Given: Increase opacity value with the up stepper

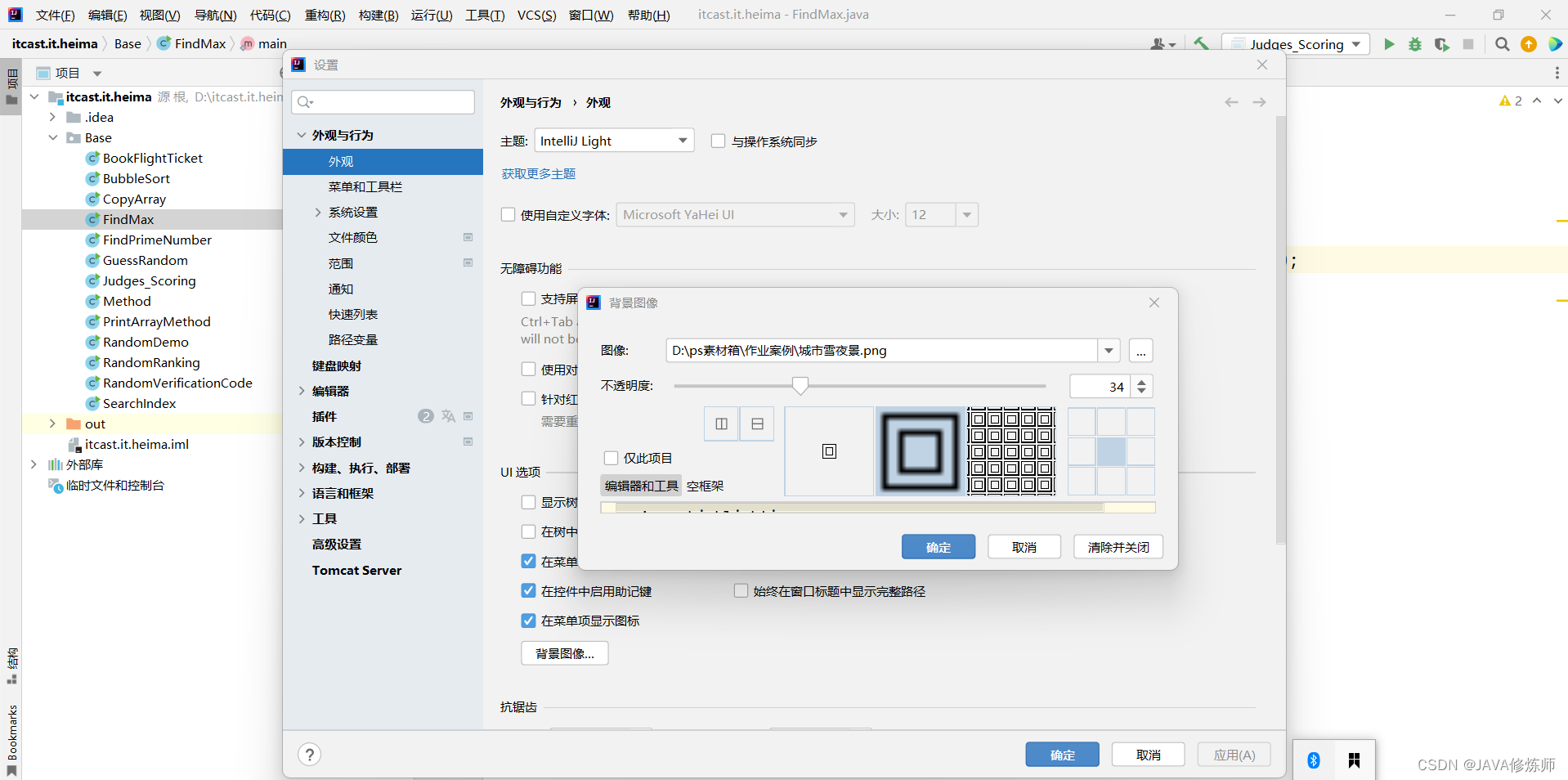Looking at the screenshot, I should tap(1142, 381).
